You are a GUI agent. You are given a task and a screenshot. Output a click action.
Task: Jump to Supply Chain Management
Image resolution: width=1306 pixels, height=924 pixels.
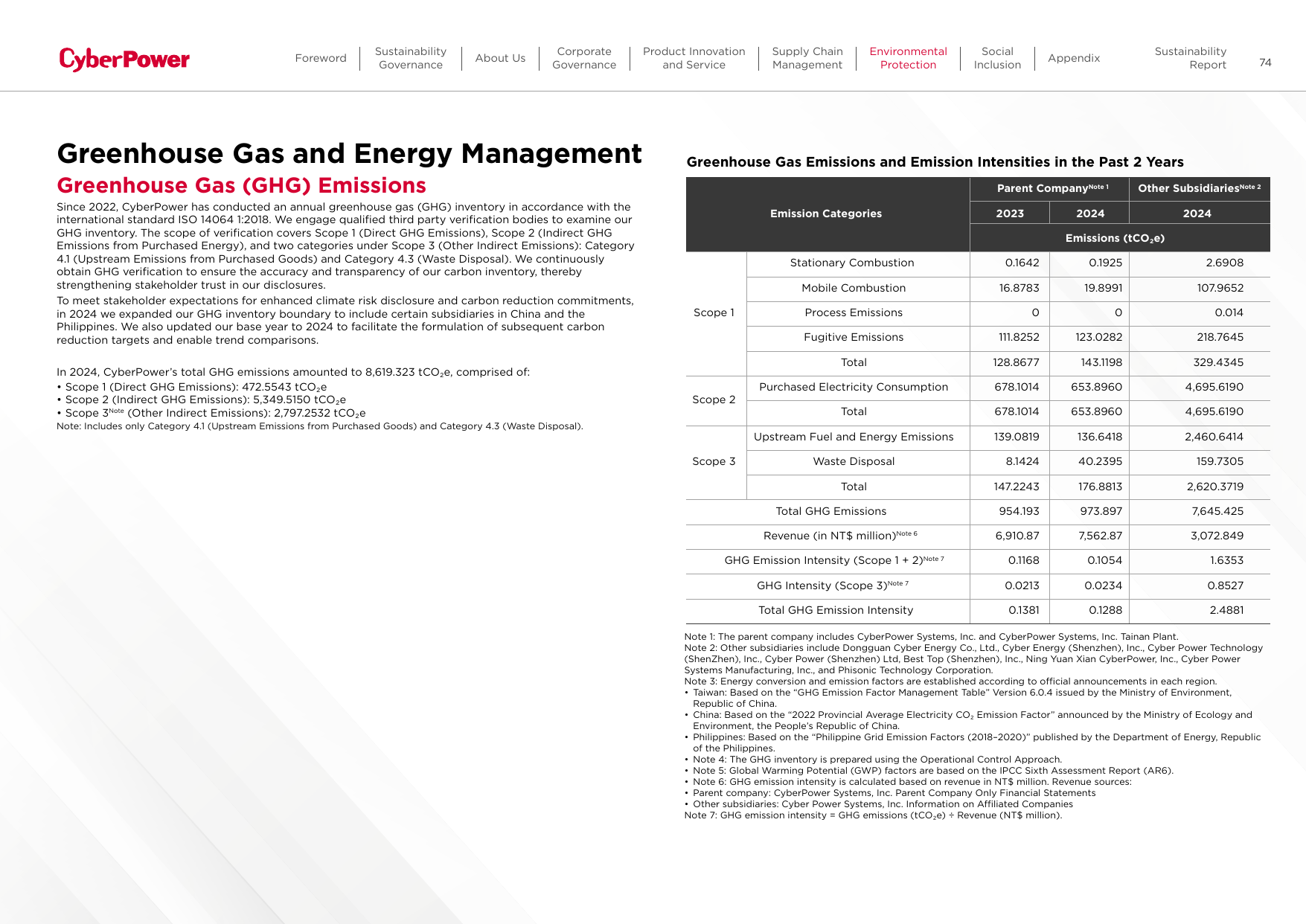coord(807,58)
